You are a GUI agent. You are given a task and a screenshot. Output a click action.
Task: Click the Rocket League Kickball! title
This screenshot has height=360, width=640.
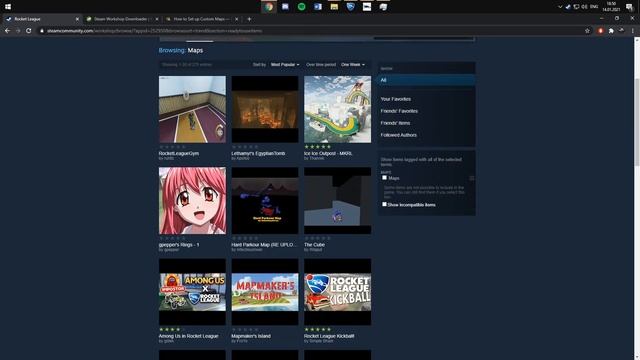[329, 336]
